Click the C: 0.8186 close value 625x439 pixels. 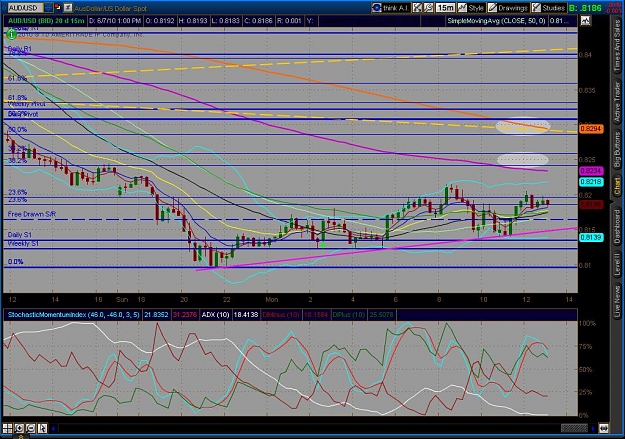click(258, 21)
